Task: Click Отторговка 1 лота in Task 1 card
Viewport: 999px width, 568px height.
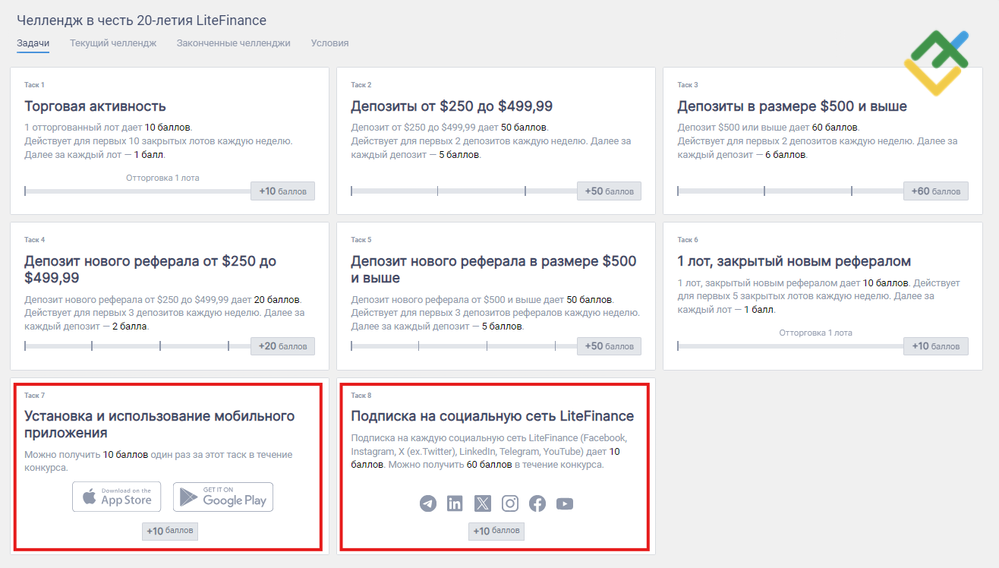Action: pos(162,178)
